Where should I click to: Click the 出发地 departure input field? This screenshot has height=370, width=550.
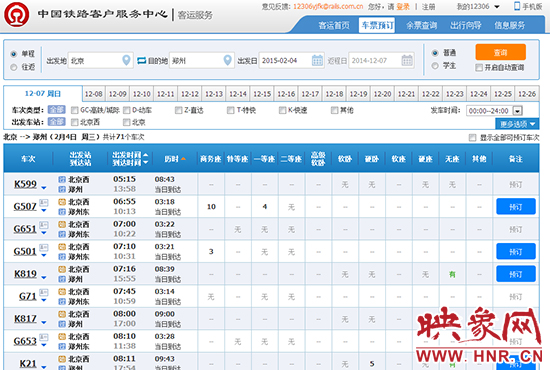click(101, 60)
